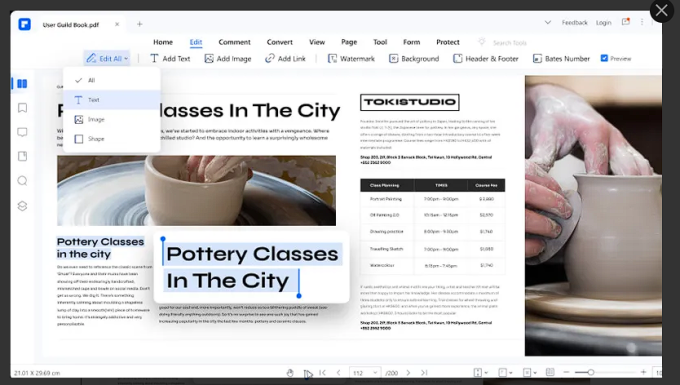Open a new tab with plus button
This screenshot has height=385, width=680.
139,24
